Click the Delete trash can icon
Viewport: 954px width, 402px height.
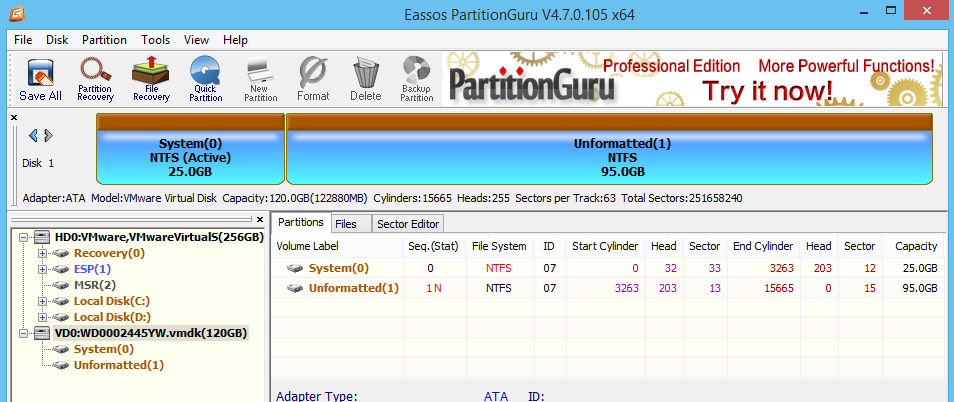[366, 79]
